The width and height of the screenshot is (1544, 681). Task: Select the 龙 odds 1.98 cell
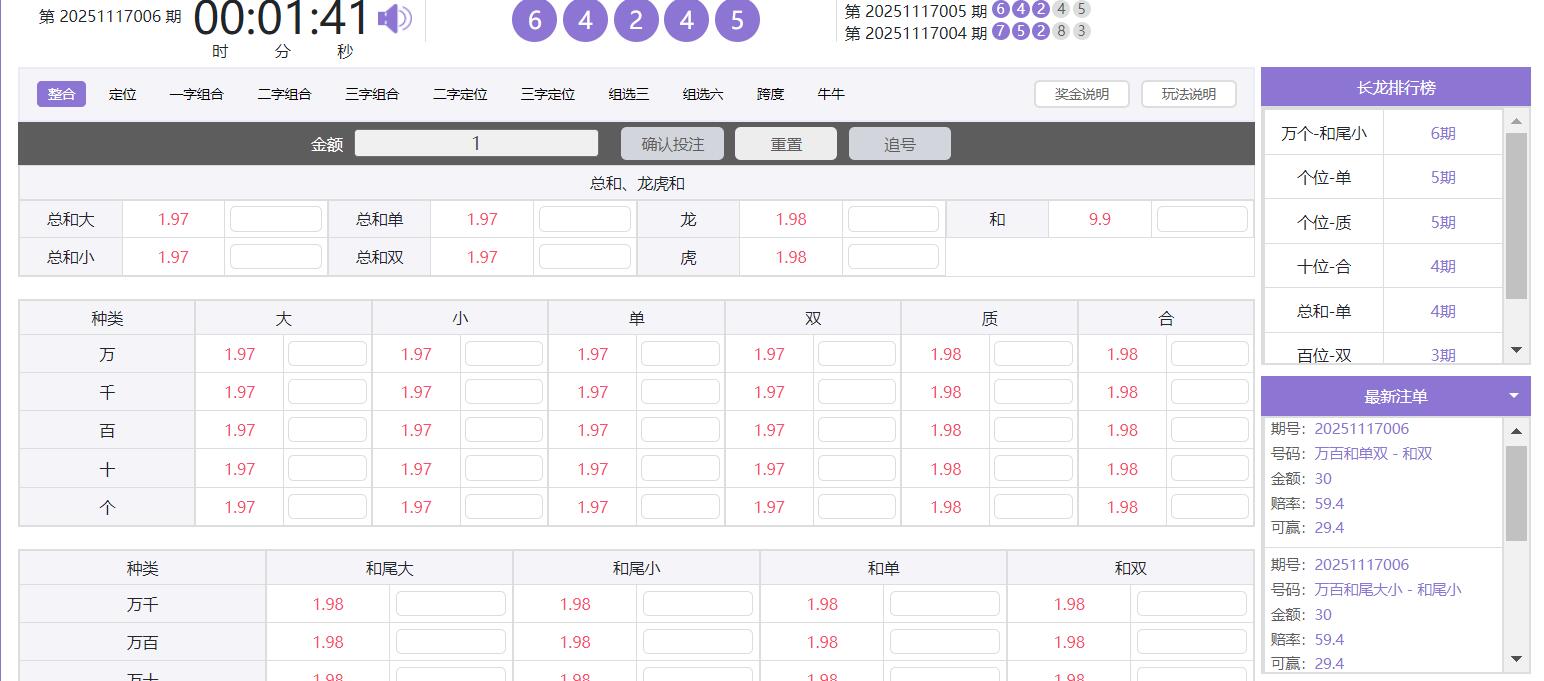pos(790,219)
